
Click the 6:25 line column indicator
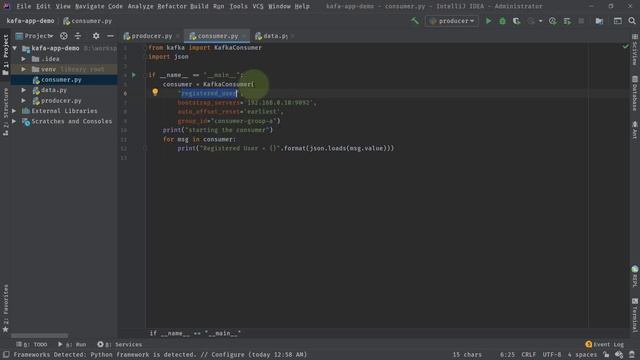[507, 355]
